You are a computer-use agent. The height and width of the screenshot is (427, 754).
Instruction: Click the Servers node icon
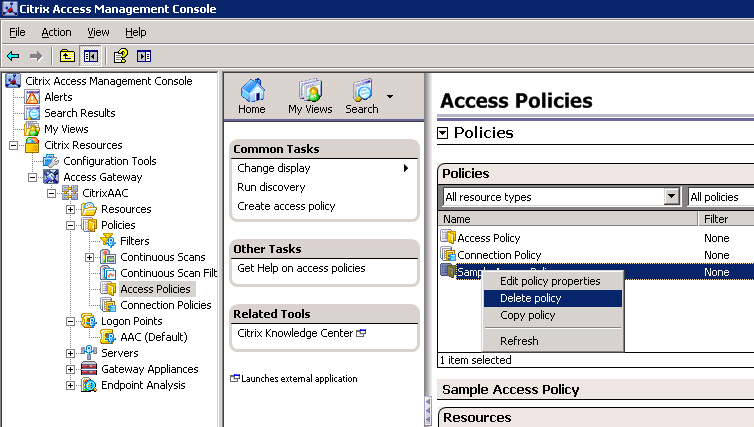click(89, 352)
